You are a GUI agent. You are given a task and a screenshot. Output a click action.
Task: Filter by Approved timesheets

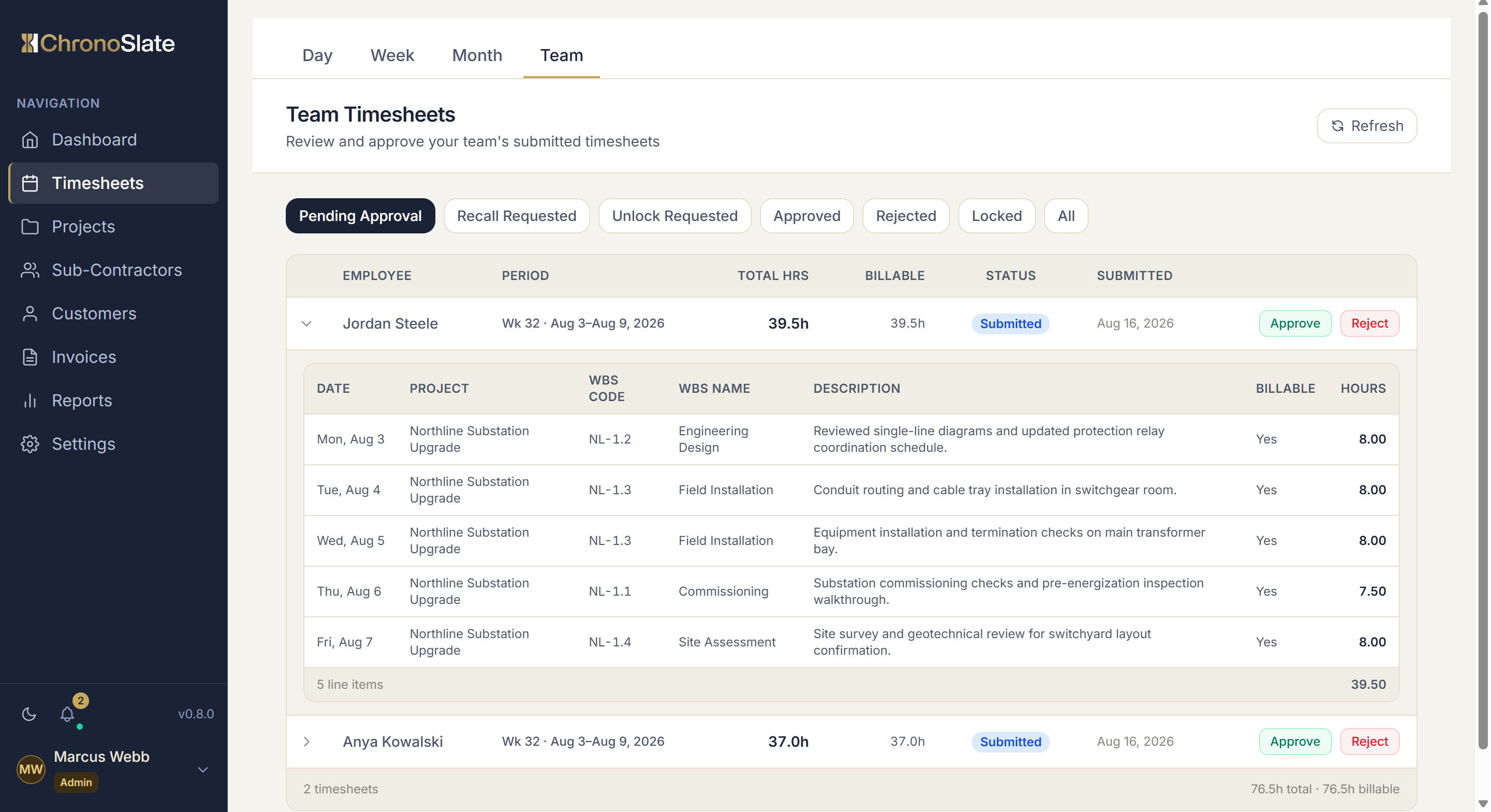click(806, 216)
